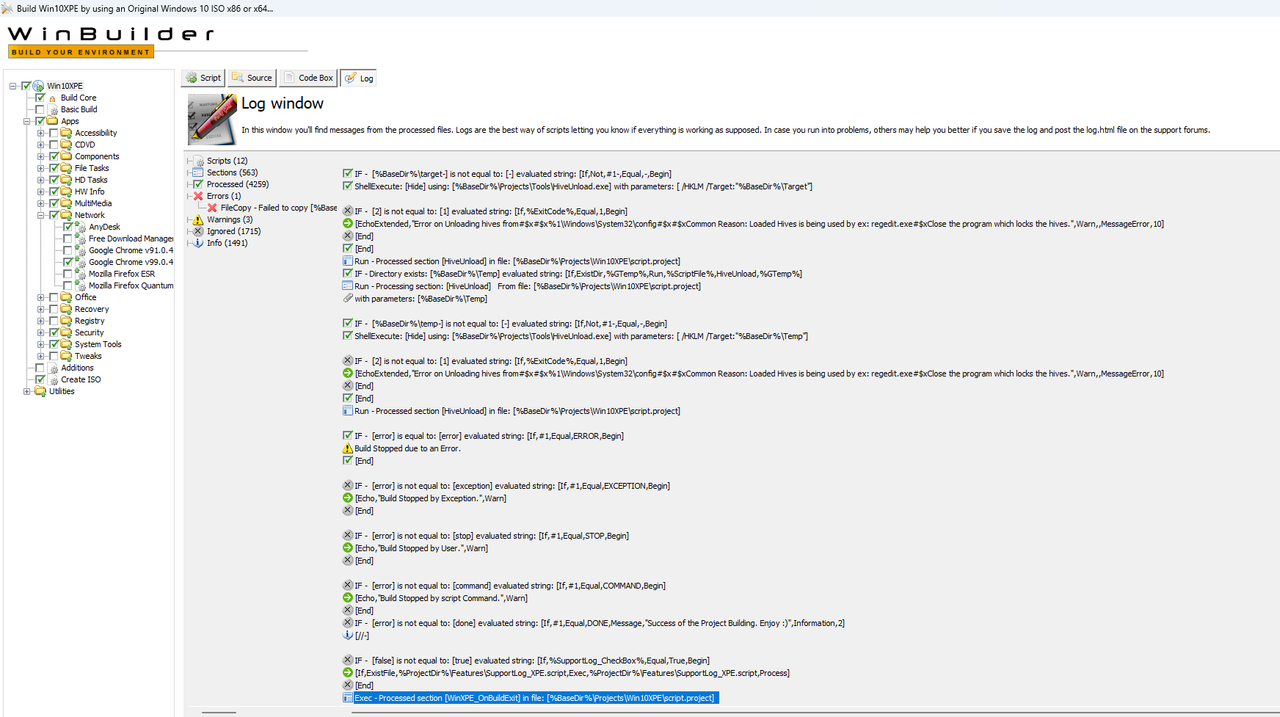Image resolution: width=1280 pixels, height=717 pixels.
Task: Select the Log tab
Action: point(359,78)
